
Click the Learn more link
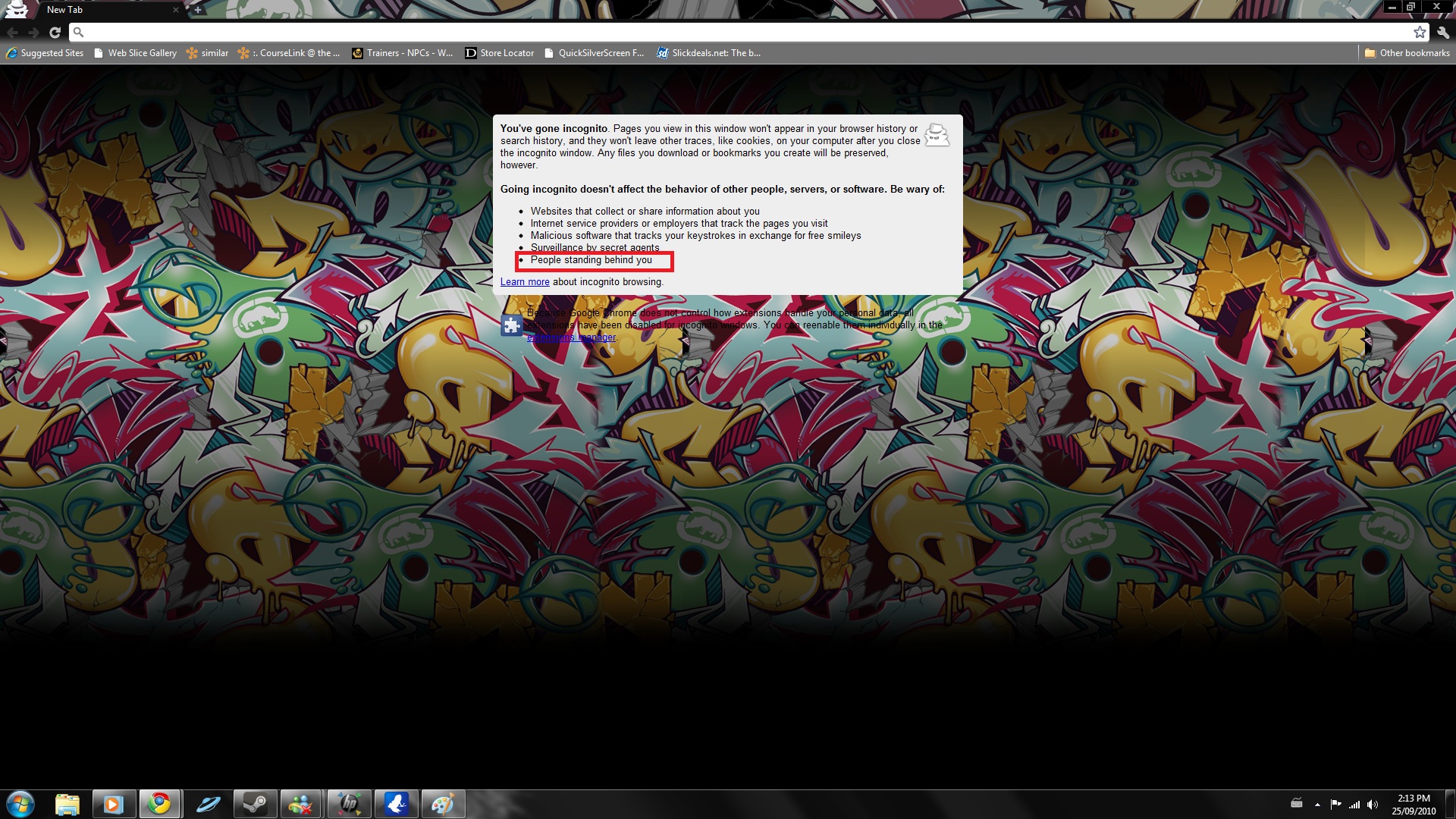pyautogui.click(x=525, y=282)
